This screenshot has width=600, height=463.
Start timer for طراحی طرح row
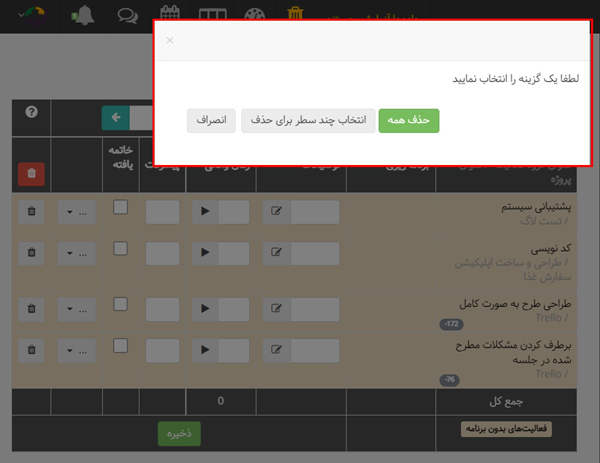(x=205, y=309)
